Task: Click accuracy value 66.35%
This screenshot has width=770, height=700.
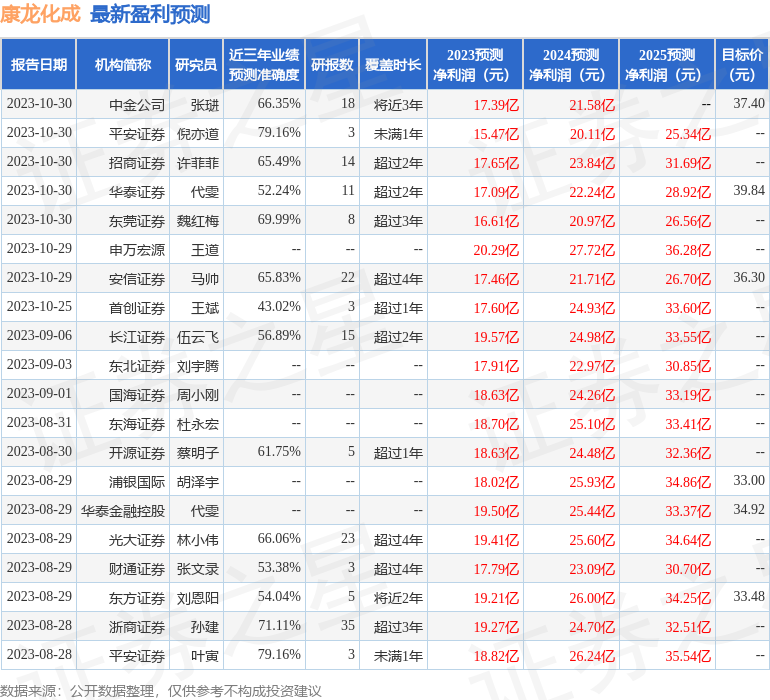Action: tap(279, 103)
